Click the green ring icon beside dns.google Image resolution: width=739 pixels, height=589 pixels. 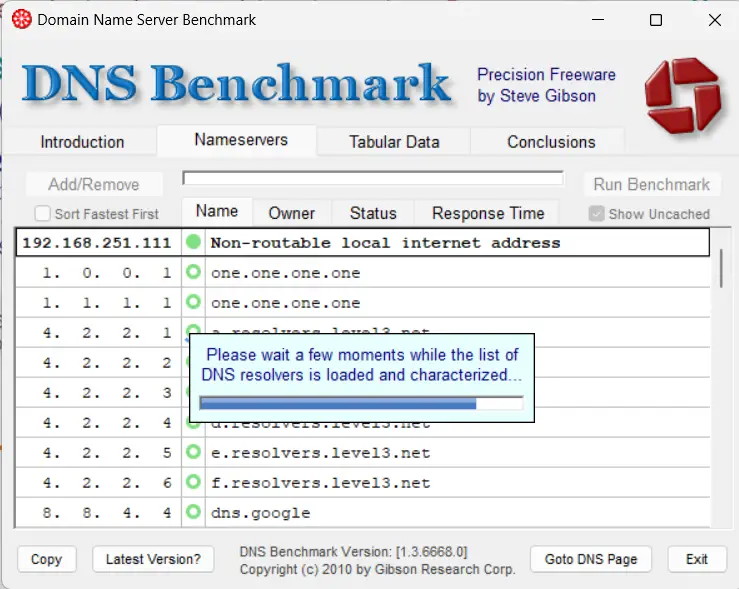(193, 513)
